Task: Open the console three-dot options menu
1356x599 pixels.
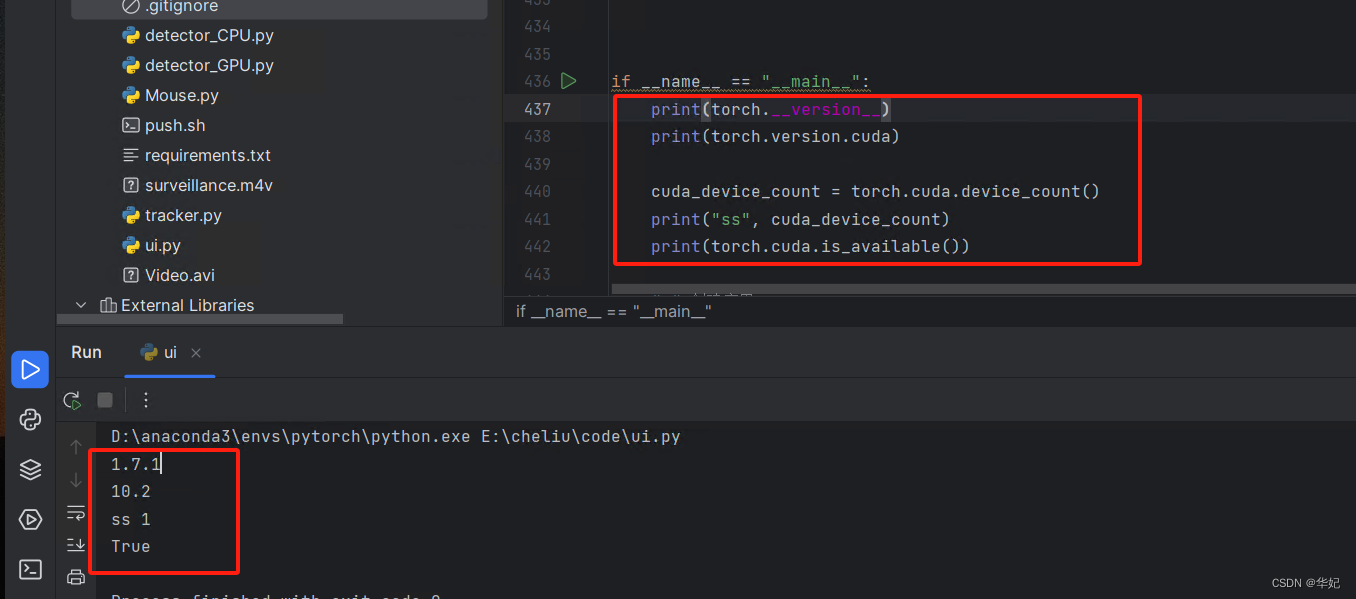Action: (x=146, y=400)
